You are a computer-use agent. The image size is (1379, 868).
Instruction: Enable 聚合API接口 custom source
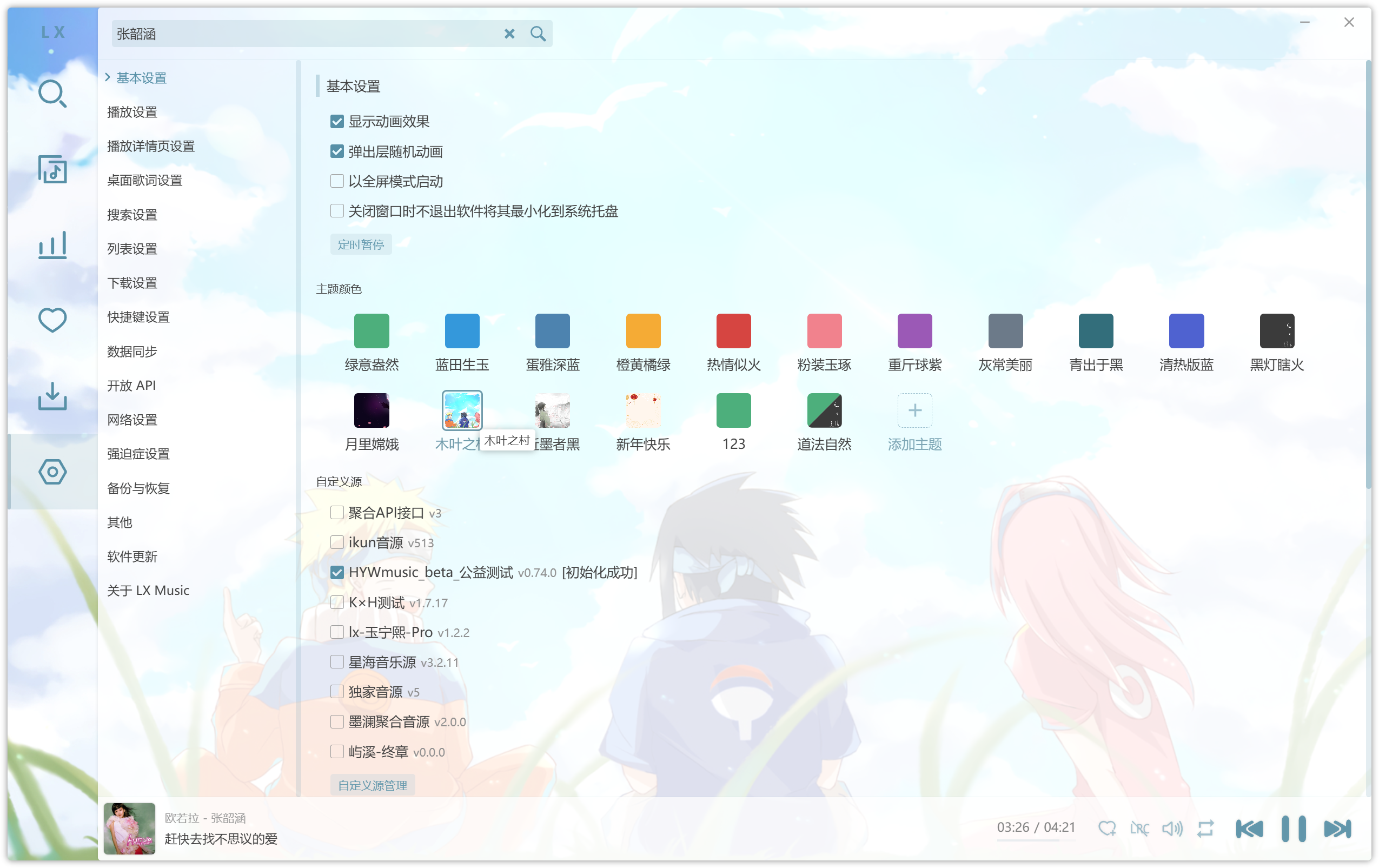pos(337,513)
